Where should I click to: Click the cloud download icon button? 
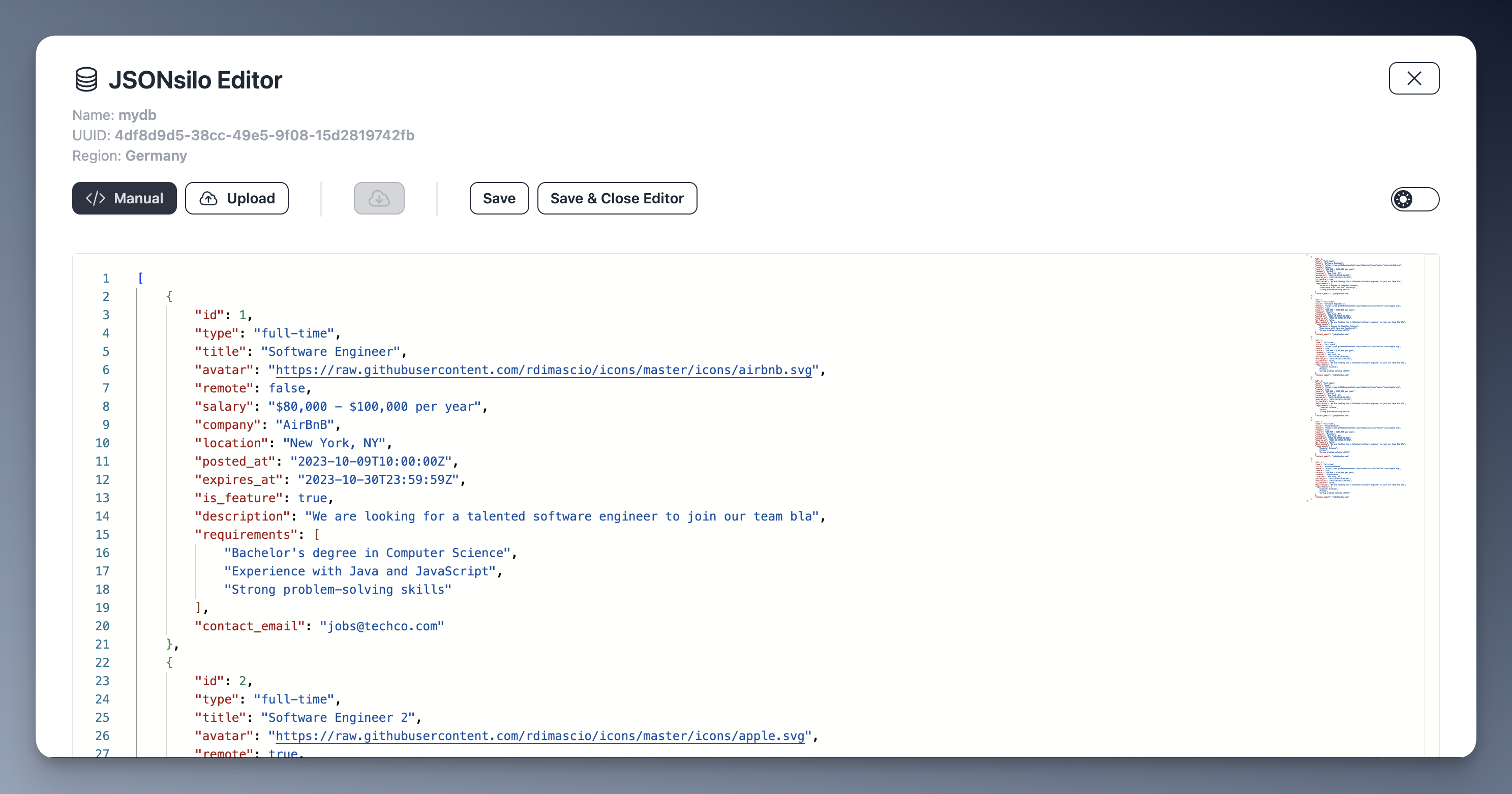[379, 198]
